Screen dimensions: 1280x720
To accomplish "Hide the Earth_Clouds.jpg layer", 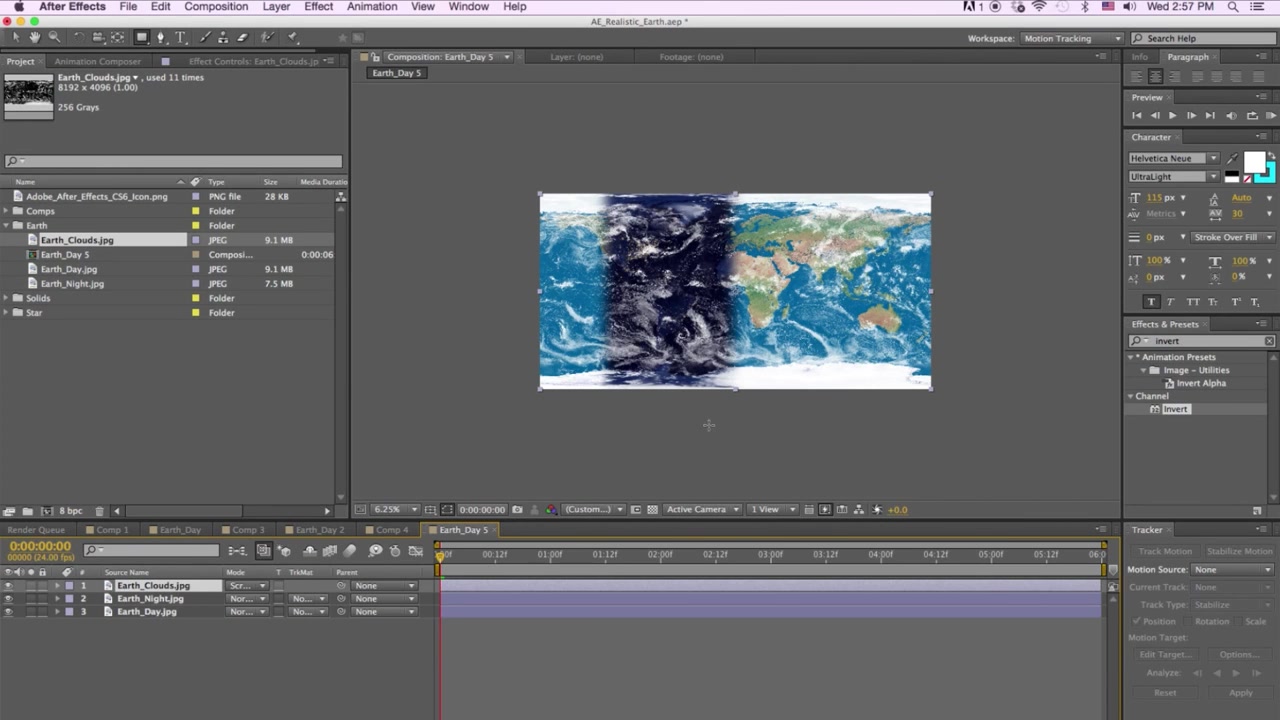I will click(8, 585).
